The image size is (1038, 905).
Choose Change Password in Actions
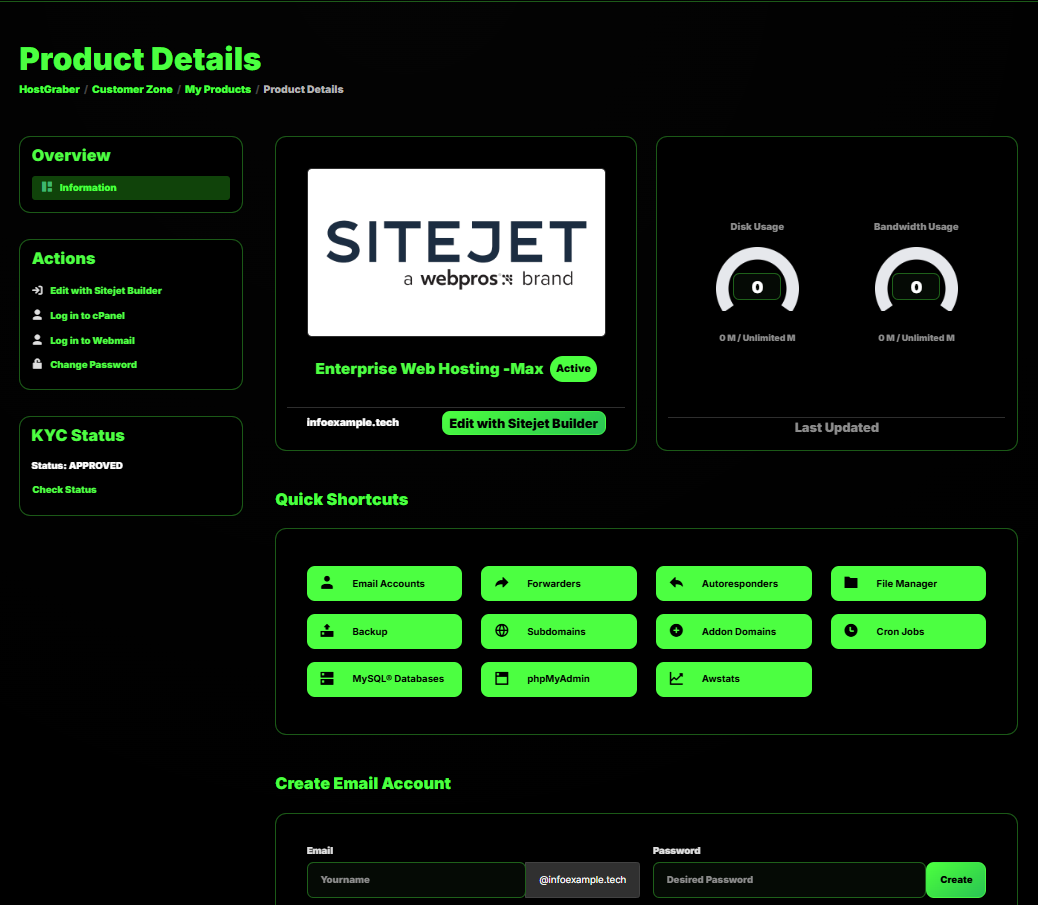tap(93, 365)
